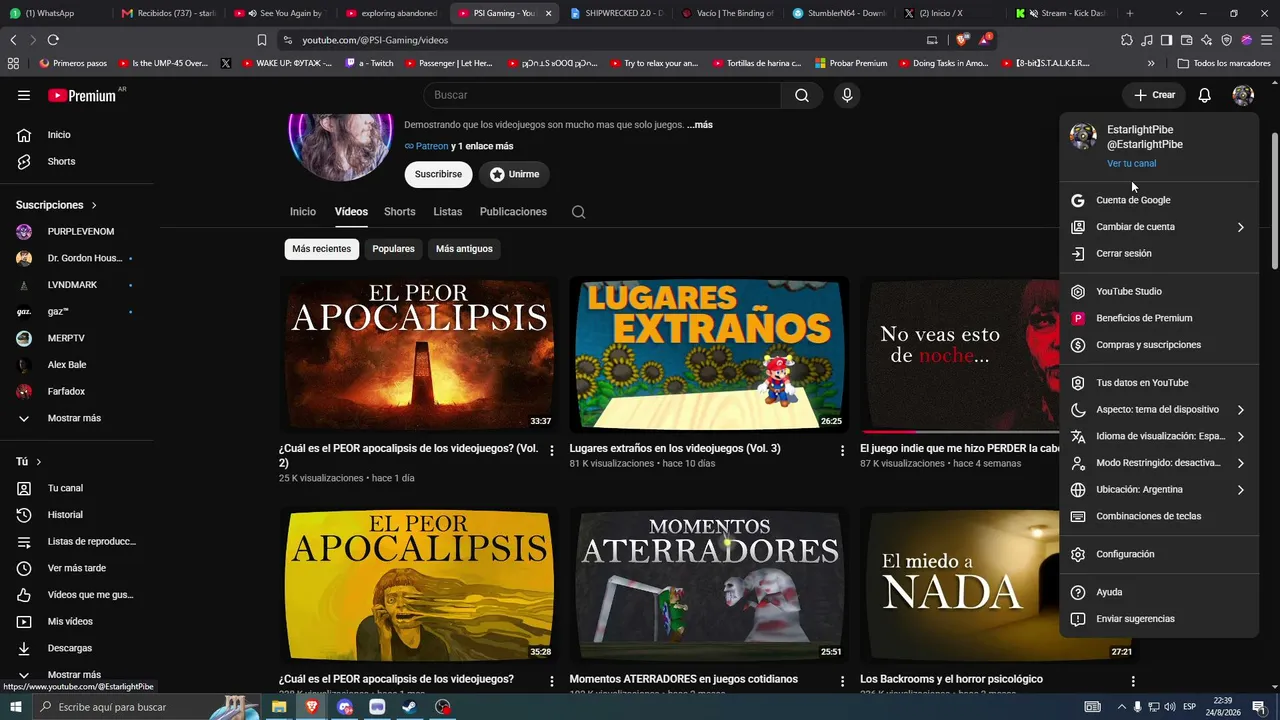Open the Idioma de visualización submenu
Screen dimensions: 1280x720
[1159, 437]
